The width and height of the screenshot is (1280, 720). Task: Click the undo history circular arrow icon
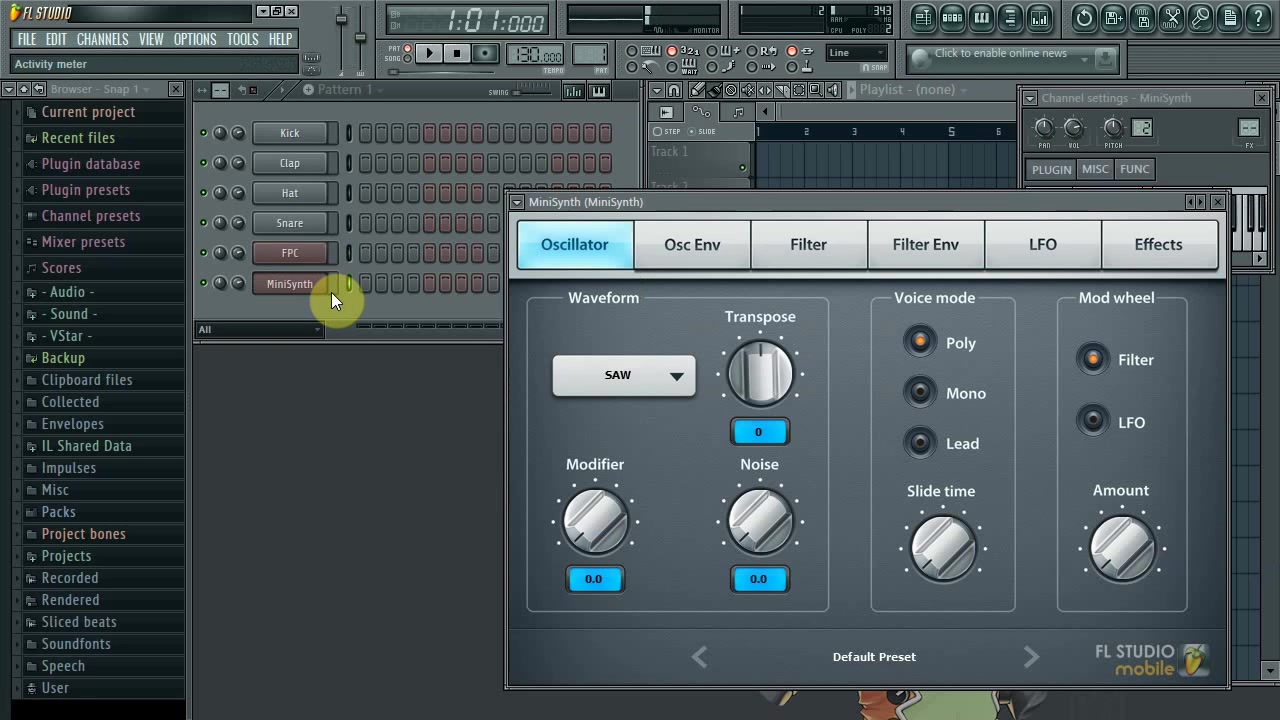(1084, 18)
